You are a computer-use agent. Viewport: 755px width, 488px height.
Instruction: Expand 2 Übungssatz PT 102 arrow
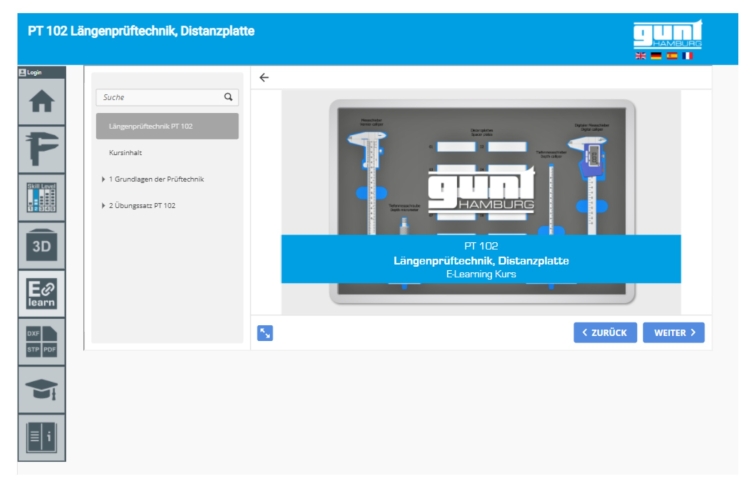[103, 206]
